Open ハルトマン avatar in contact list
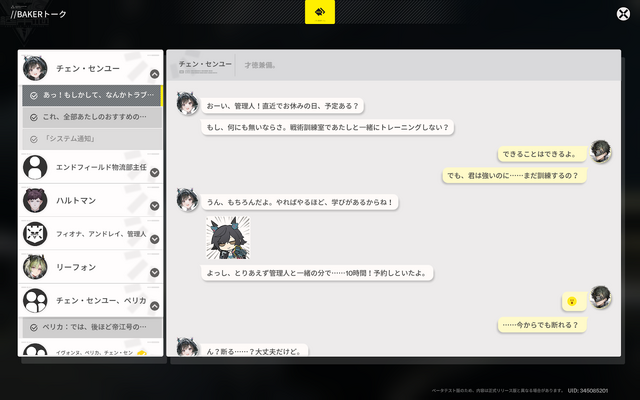This screenshot has width=640, height=400. [35, 200]
